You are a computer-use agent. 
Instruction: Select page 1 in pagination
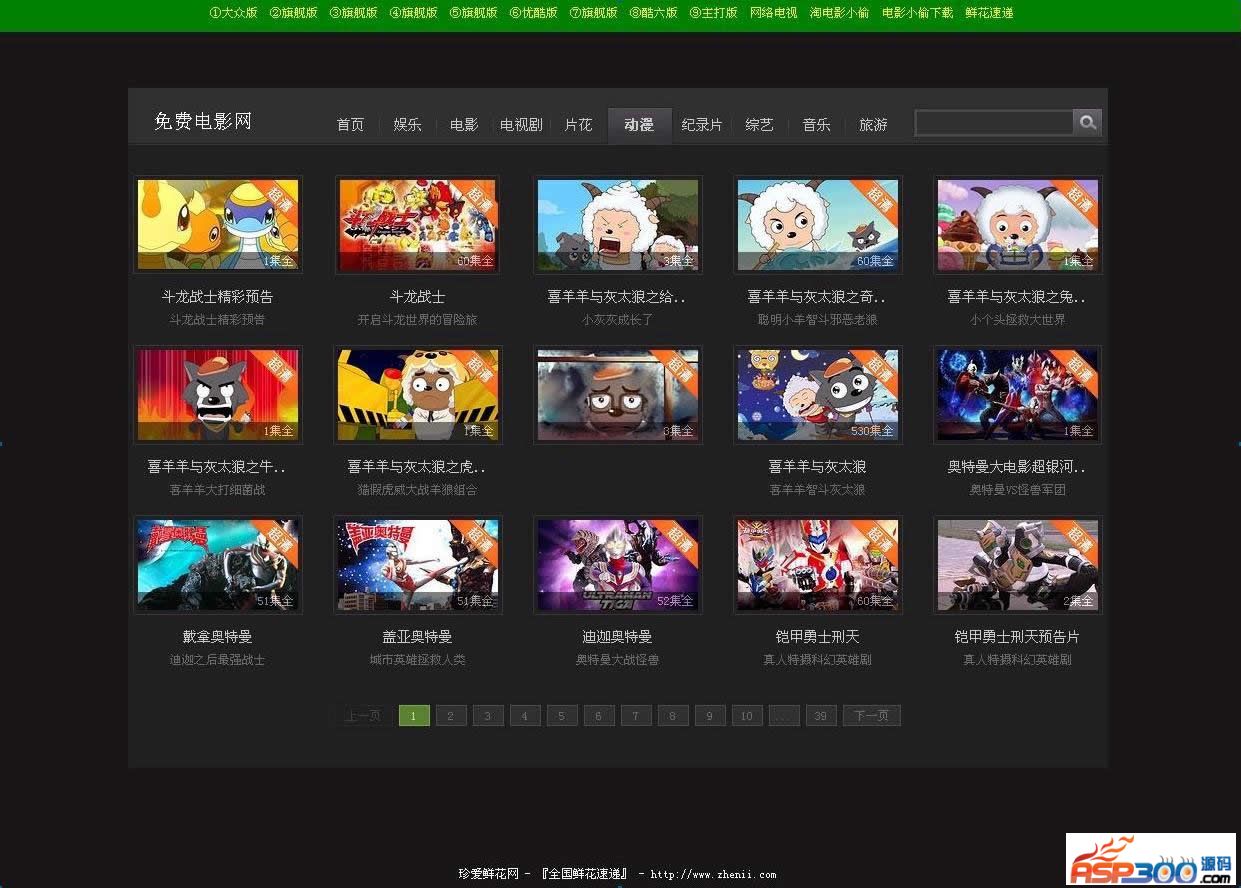tap(414, 716)
